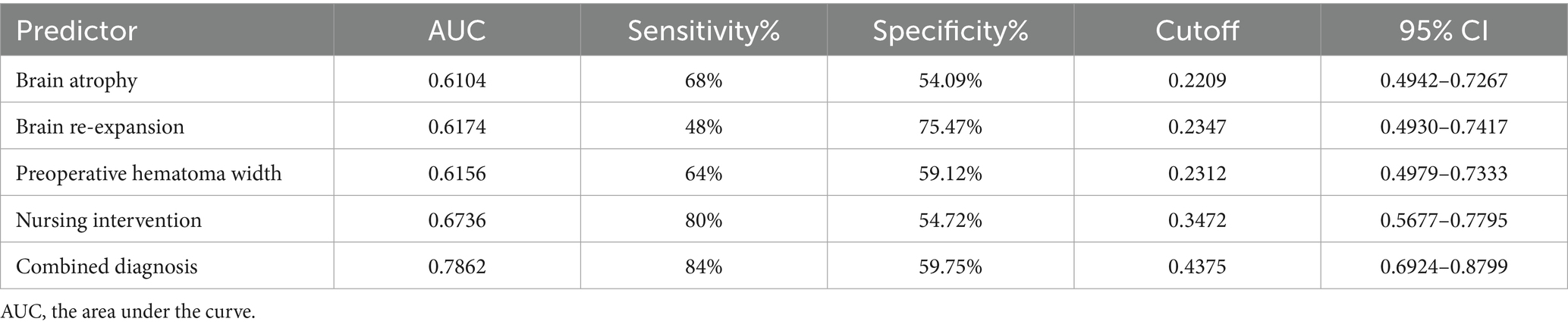
Task: Select the Brain atrophy row label
Action: [77, 80]
